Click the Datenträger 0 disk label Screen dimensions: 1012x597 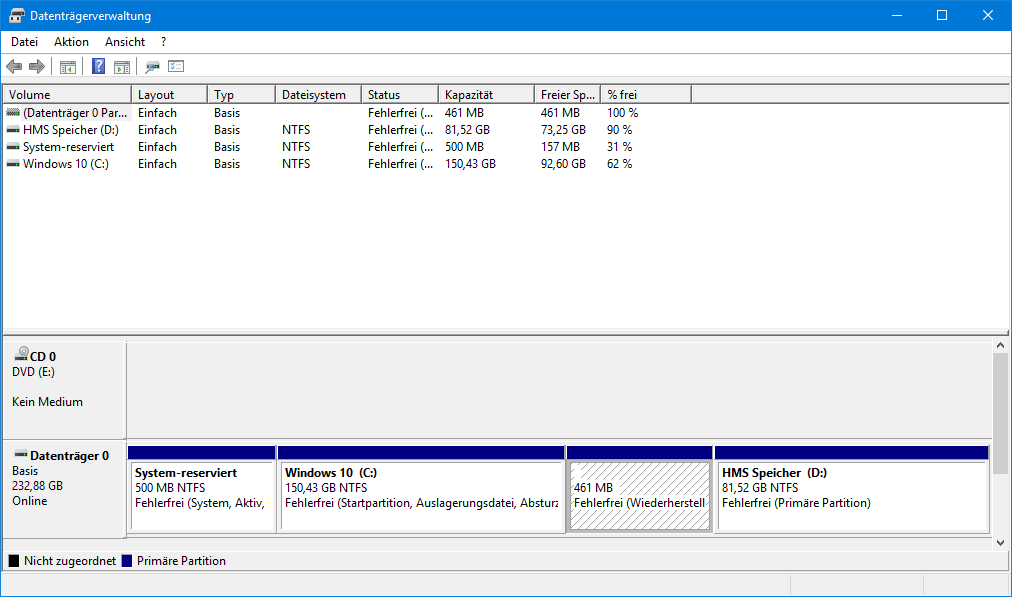(x=70, y=456)
